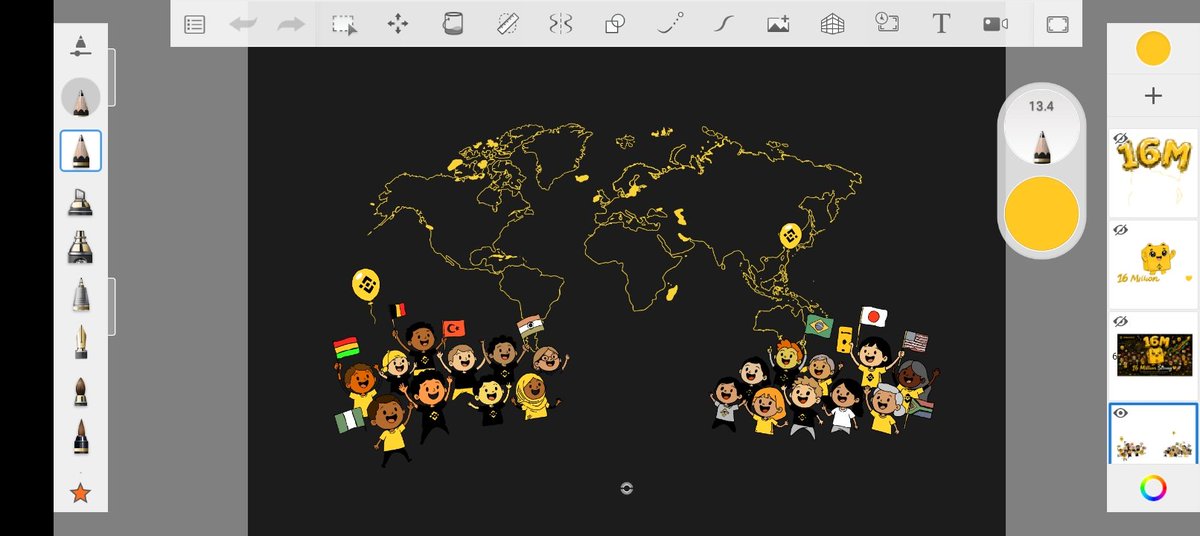This screenshot has width=1200, height=536.
Task: Open the large yellow color puck
Action: pyautogui.click(x=1041, y=214)
